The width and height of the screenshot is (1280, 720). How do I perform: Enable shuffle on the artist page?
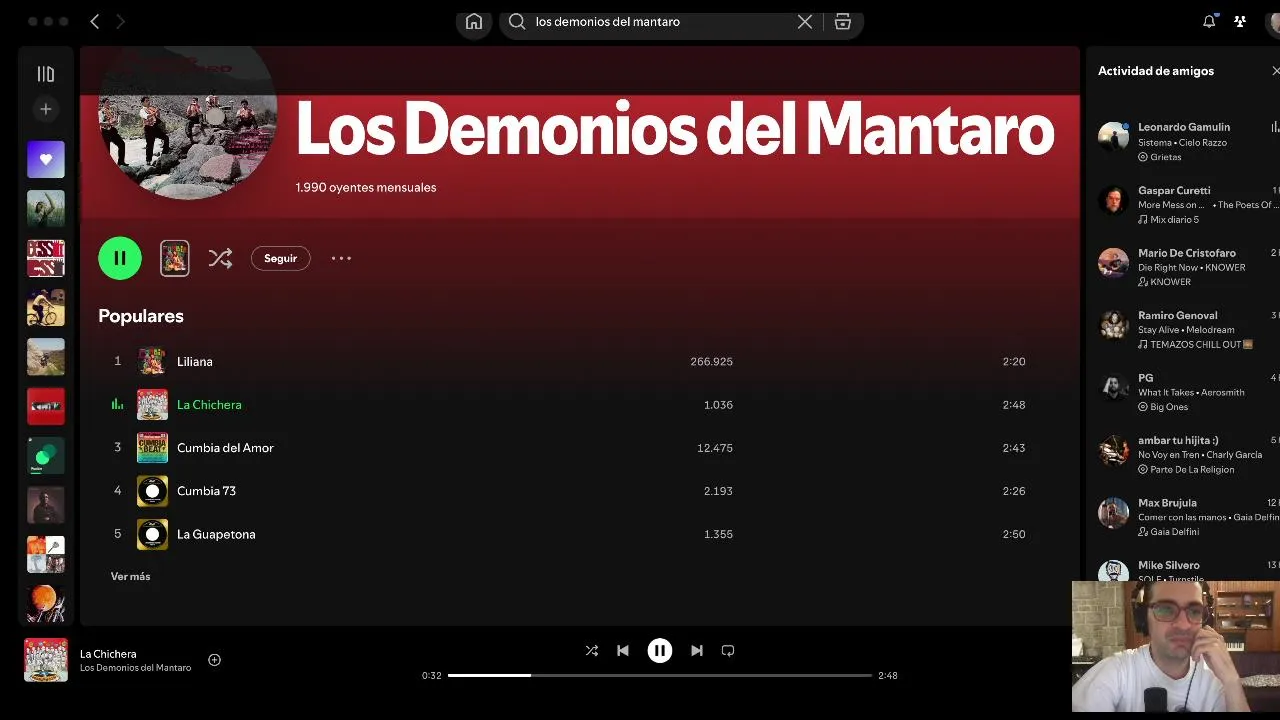coord(220,258)
